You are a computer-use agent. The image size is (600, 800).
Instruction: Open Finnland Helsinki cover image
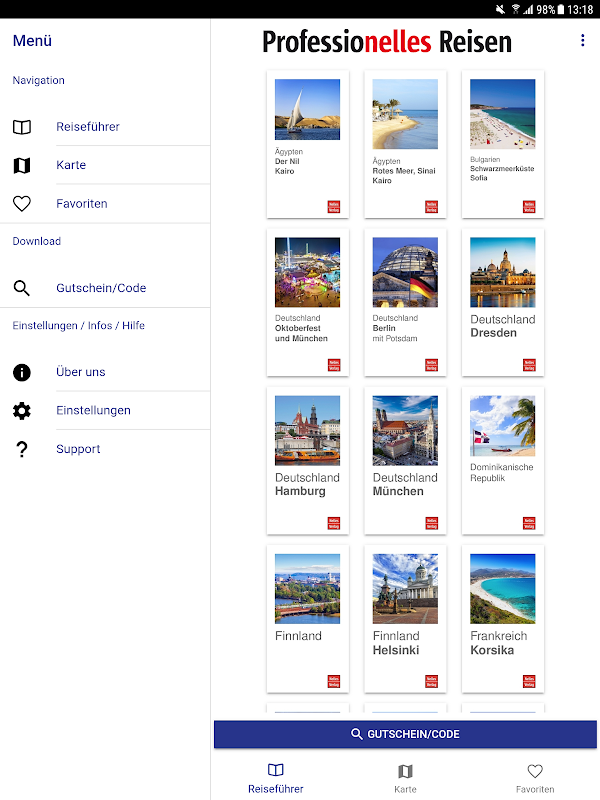(x=405, y=588)
